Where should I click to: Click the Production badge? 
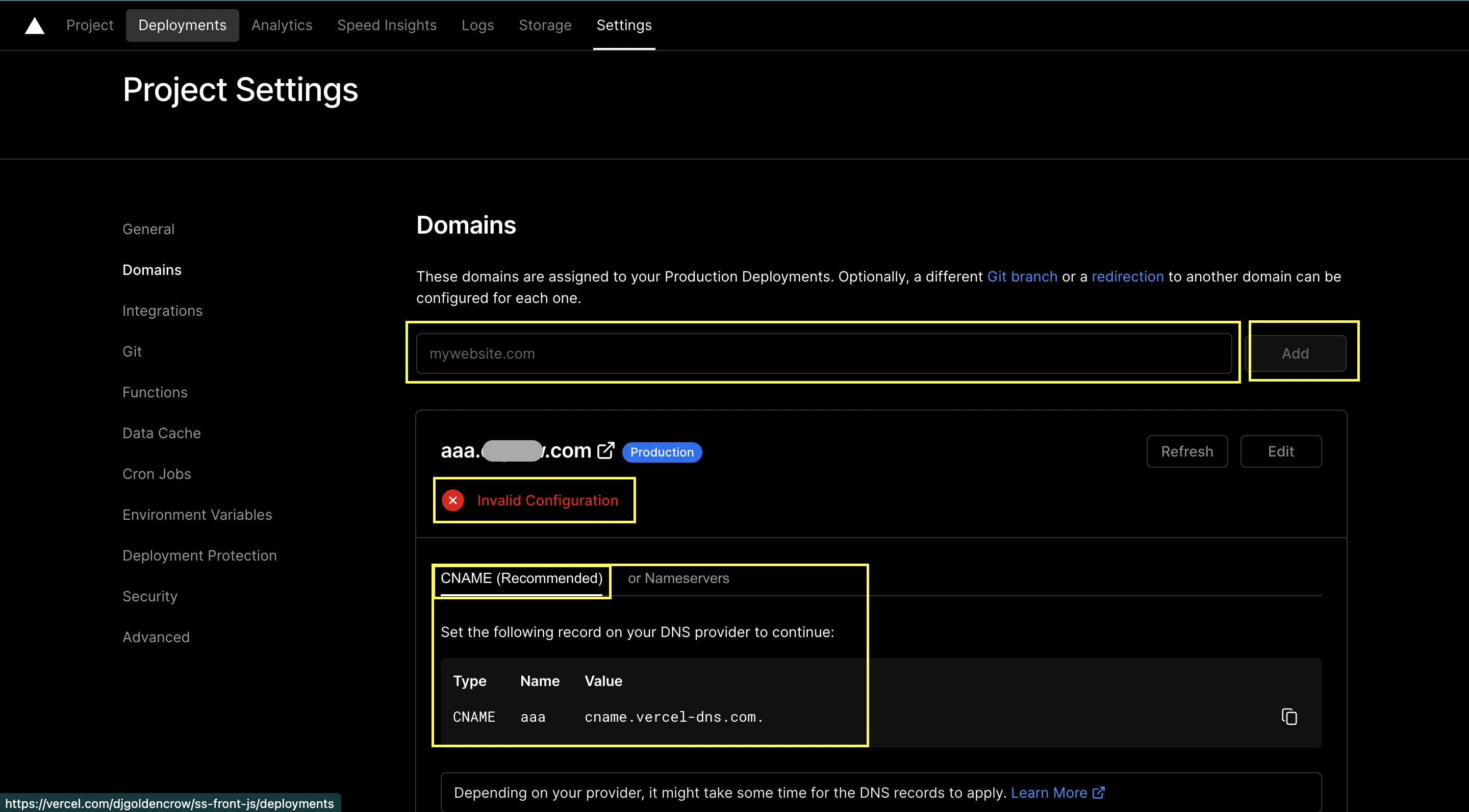pyautogui.click(x=662, y=452)
